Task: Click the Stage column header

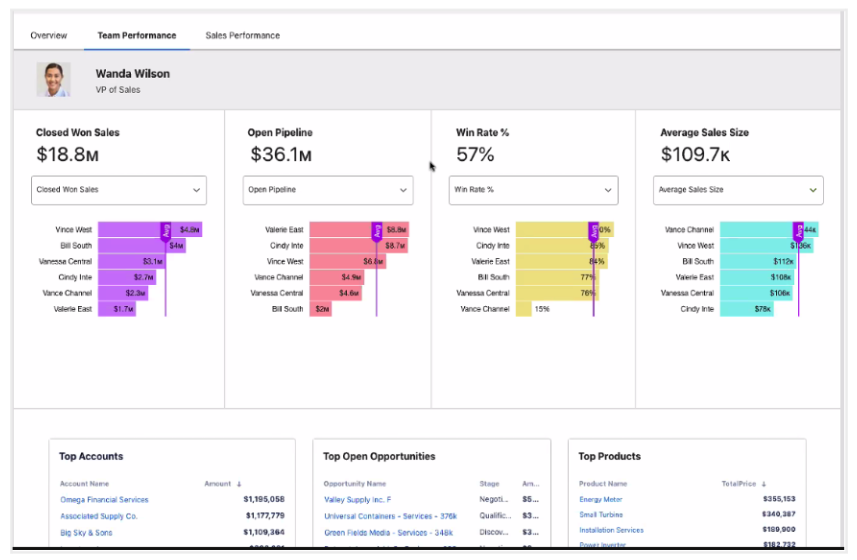Action: (489, 484)
